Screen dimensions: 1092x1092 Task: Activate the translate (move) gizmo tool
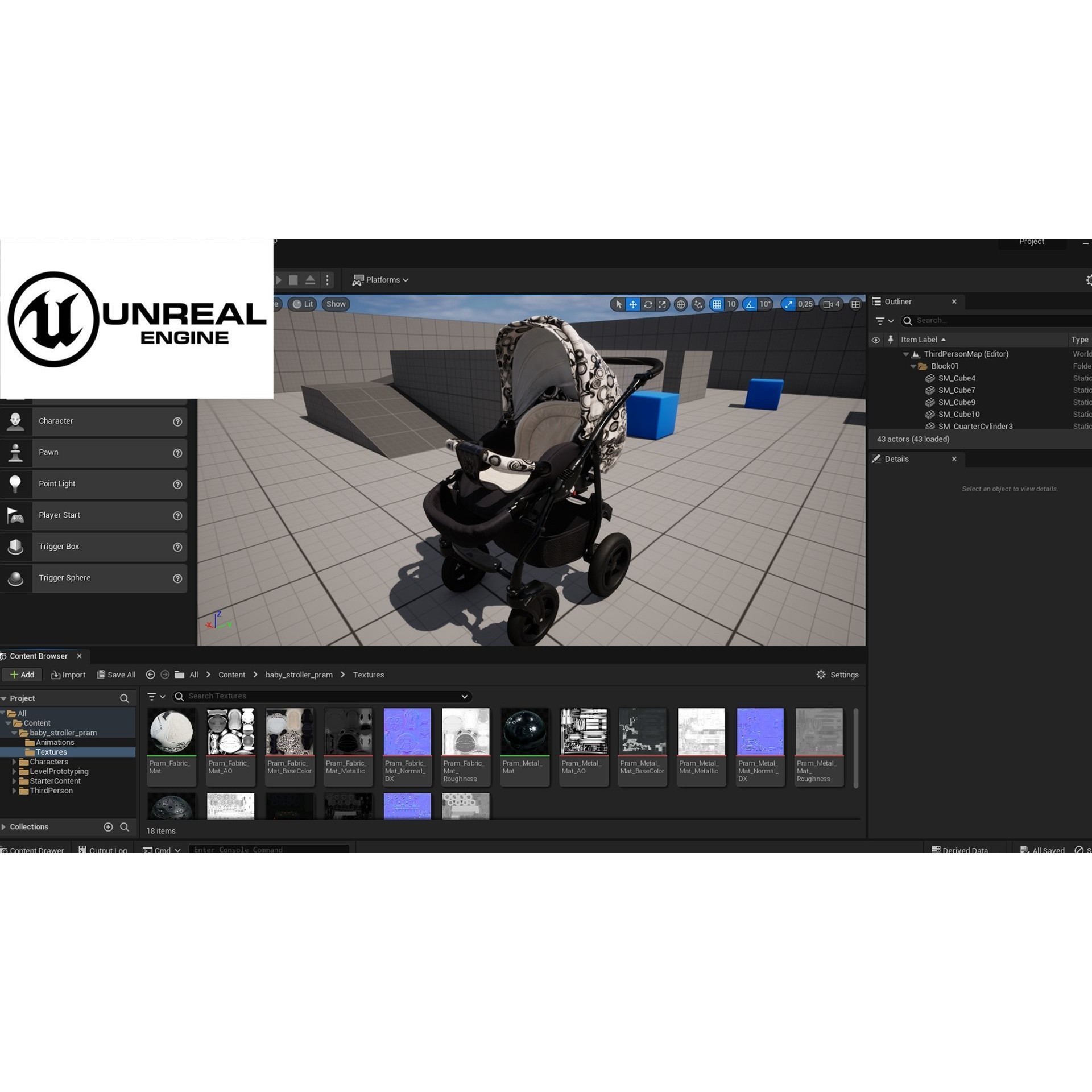(x=633, y=304)
